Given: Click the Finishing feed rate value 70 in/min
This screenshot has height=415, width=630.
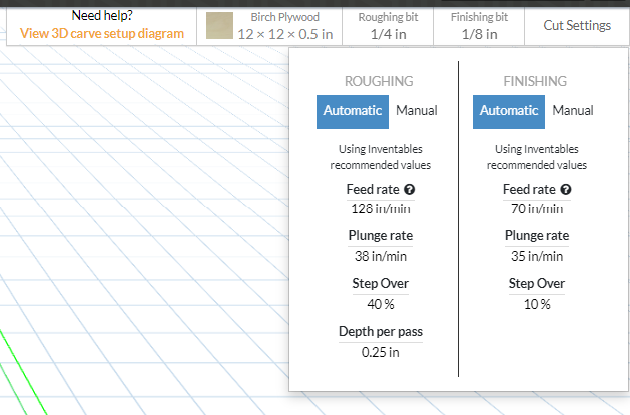Looking at the screenshot, I should [x=537, y=209].
